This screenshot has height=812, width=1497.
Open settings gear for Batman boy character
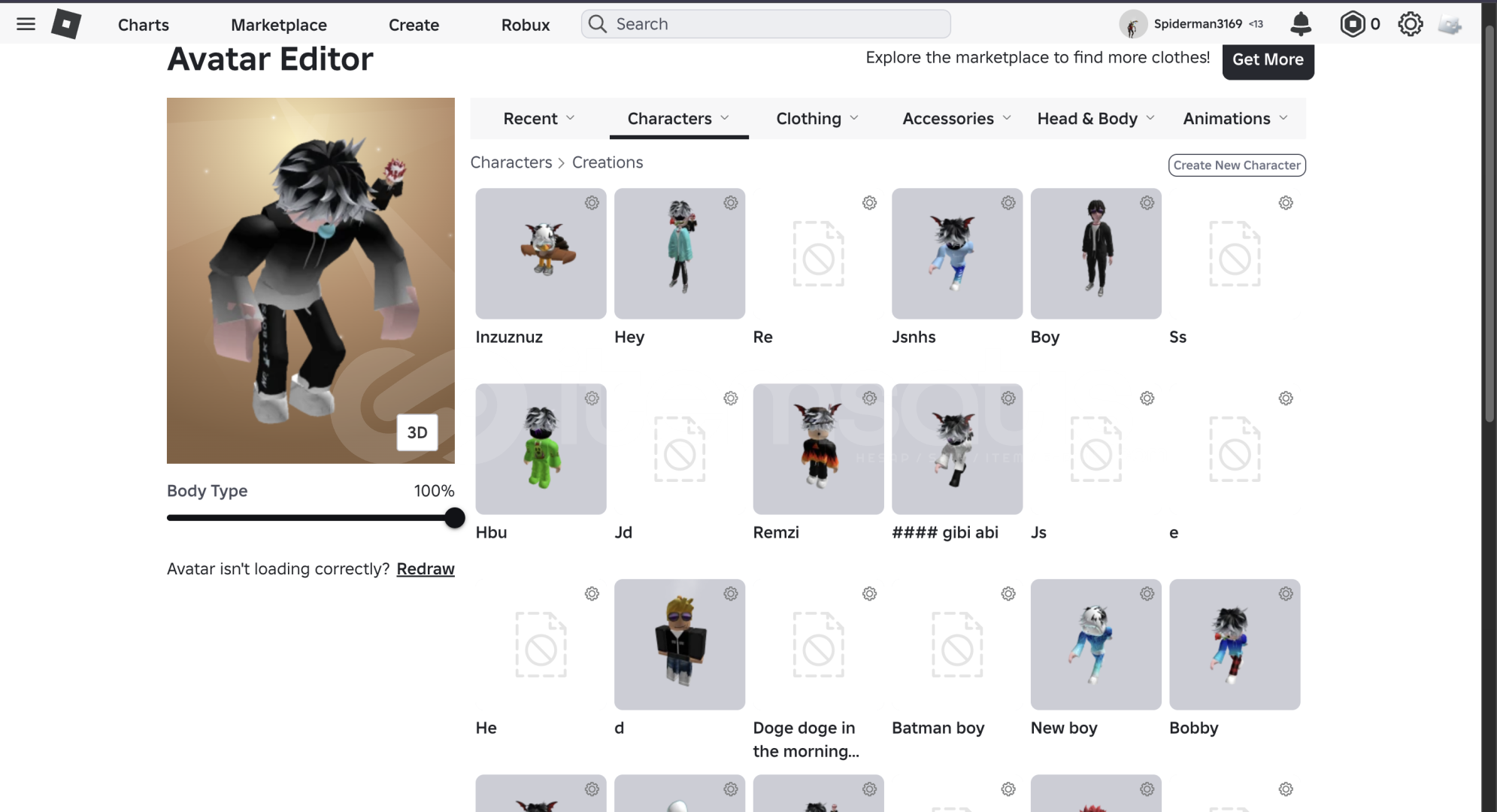1008,594
